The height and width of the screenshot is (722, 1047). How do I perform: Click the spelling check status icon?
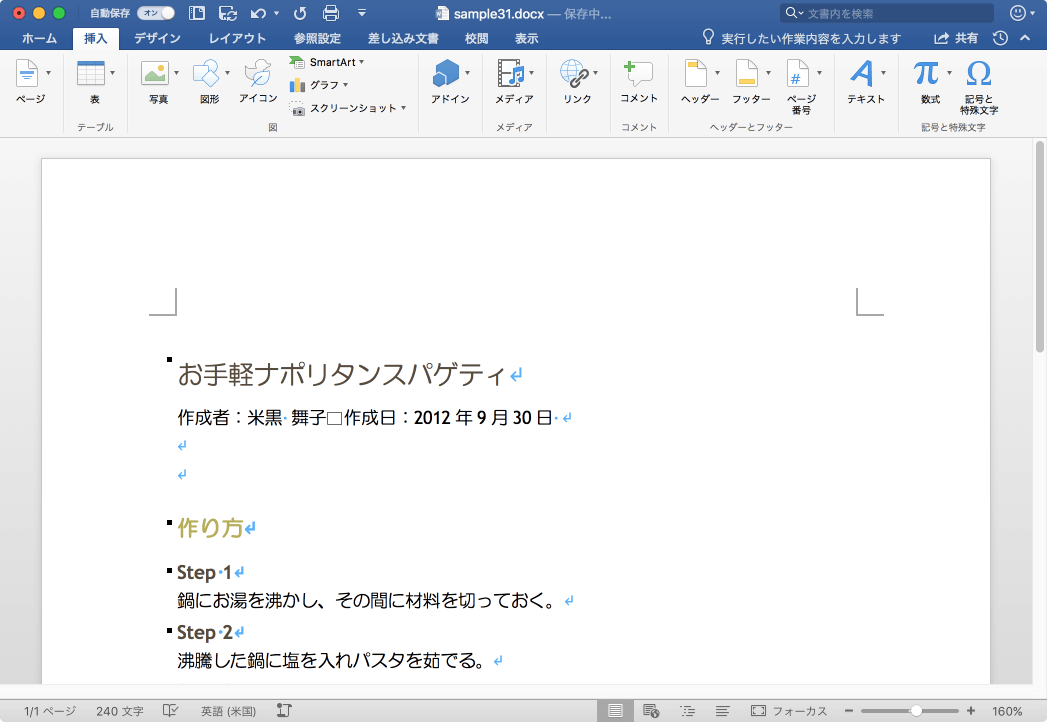tap(170, 711)
